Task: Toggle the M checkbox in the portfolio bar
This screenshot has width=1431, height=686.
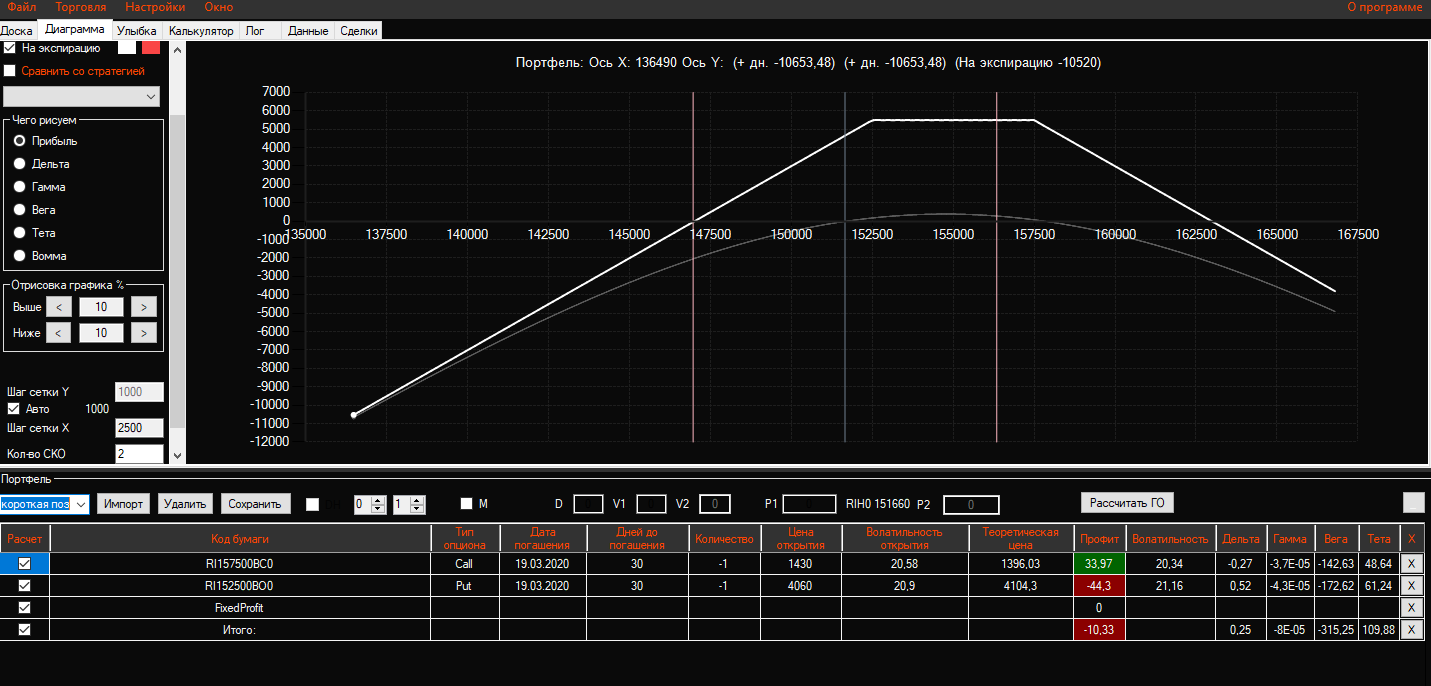Action: (x=466, y=503)
